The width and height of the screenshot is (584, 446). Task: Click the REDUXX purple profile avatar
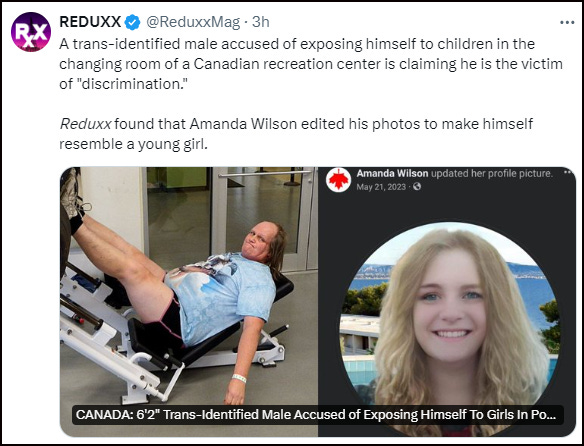pos(31,32)
